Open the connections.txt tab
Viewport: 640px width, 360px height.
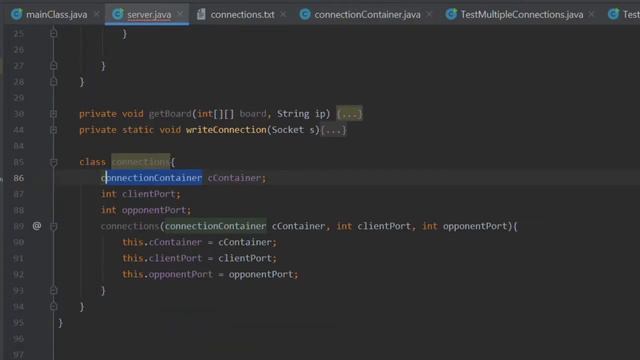(242, 15)
